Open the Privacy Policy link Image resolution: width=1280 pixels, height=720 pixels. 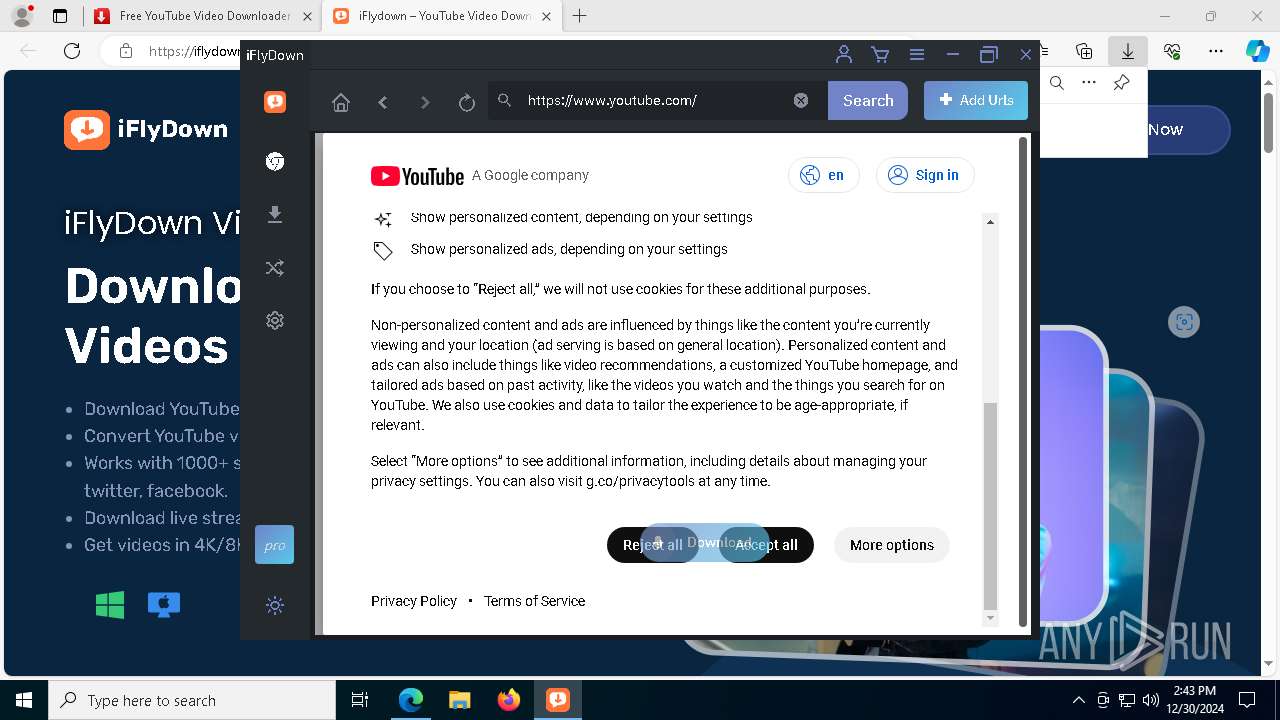pyautogui.click(x=414, y=601)
